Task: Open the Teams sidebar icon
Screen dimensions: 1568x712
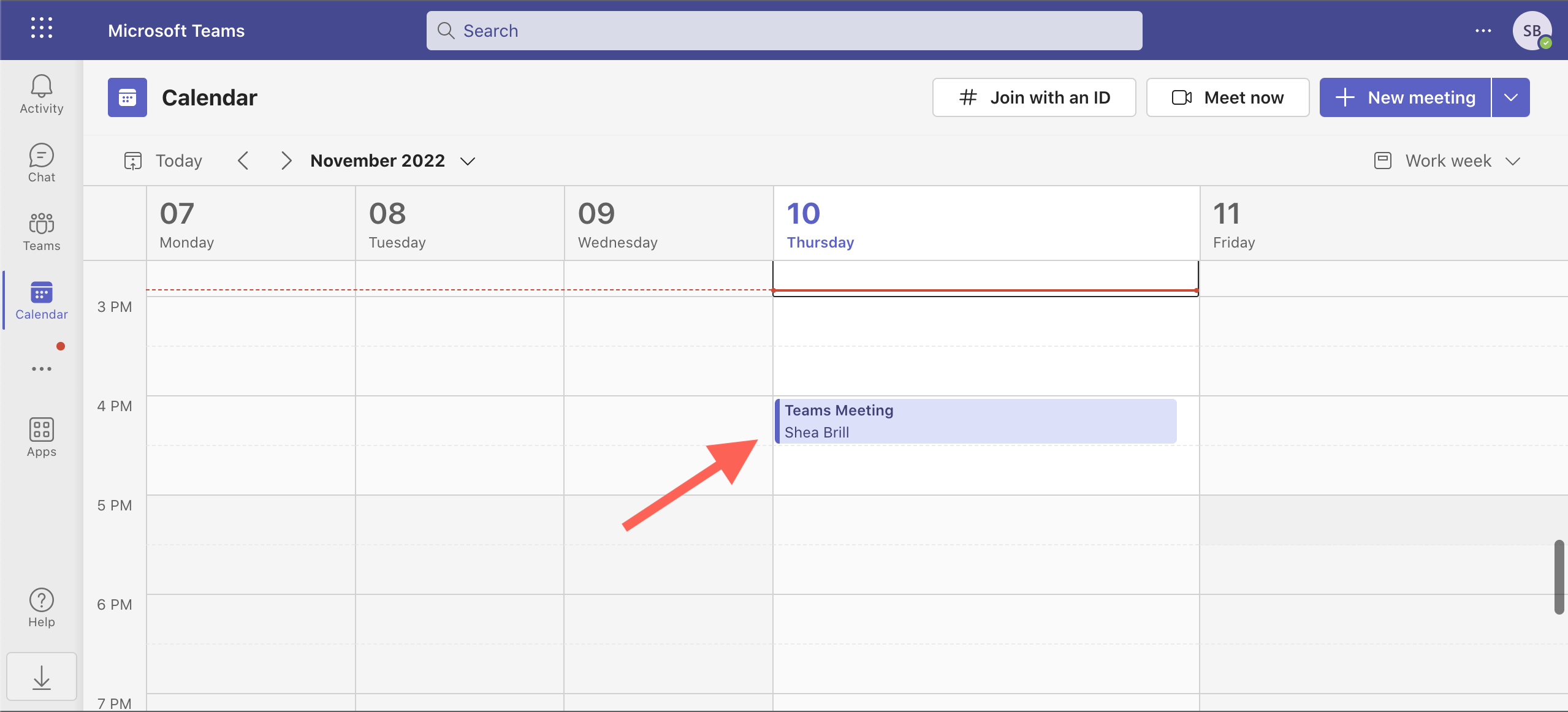Action: pos(42,232)
